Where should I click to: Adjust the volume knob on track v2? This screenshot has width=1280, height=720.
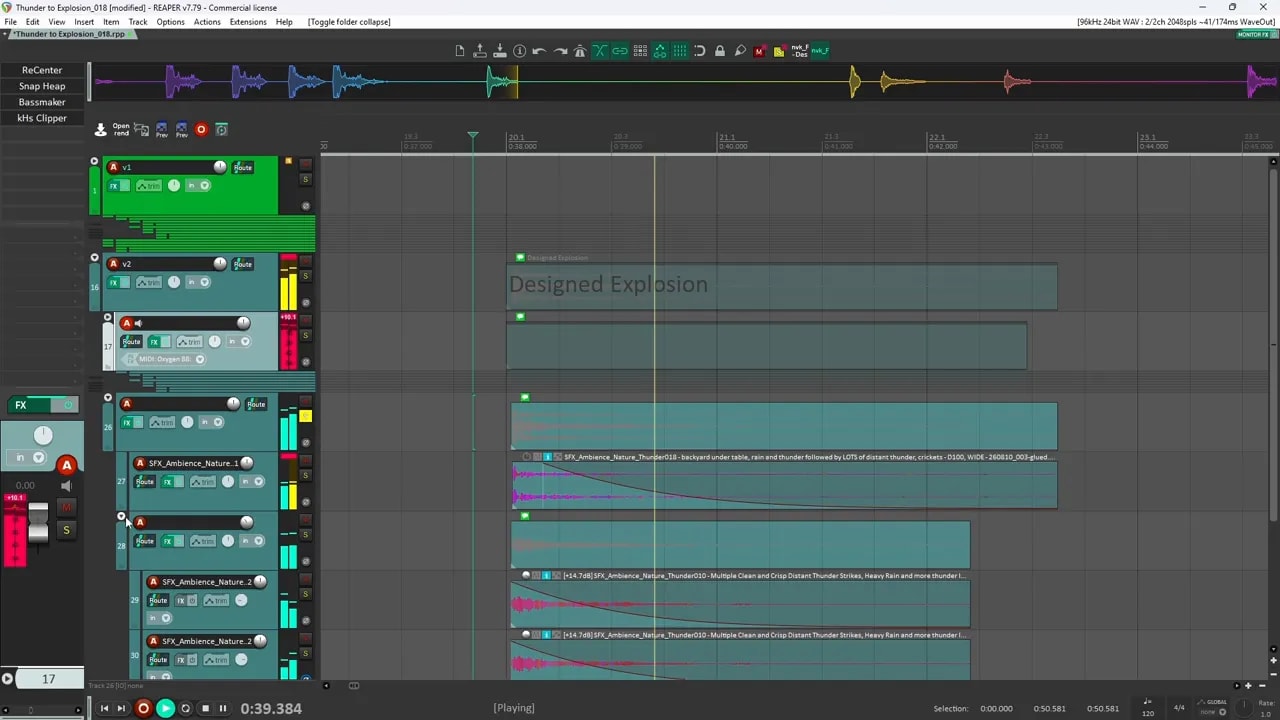pyautogui.click(x=220, y=264)
